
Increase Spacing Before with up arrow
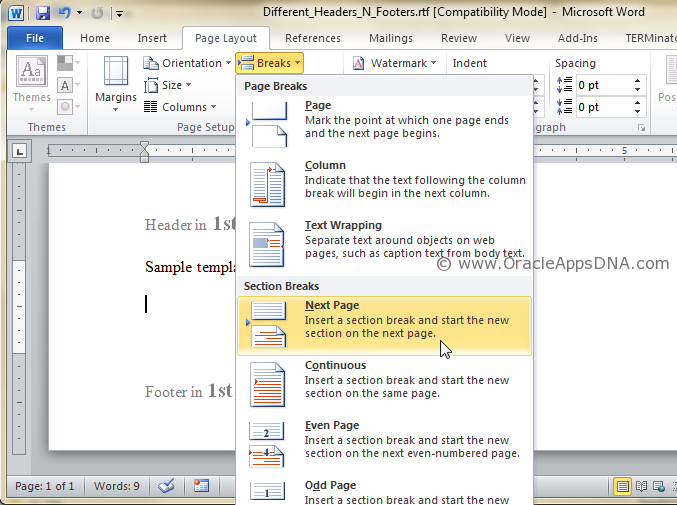(x=638, y=81)
